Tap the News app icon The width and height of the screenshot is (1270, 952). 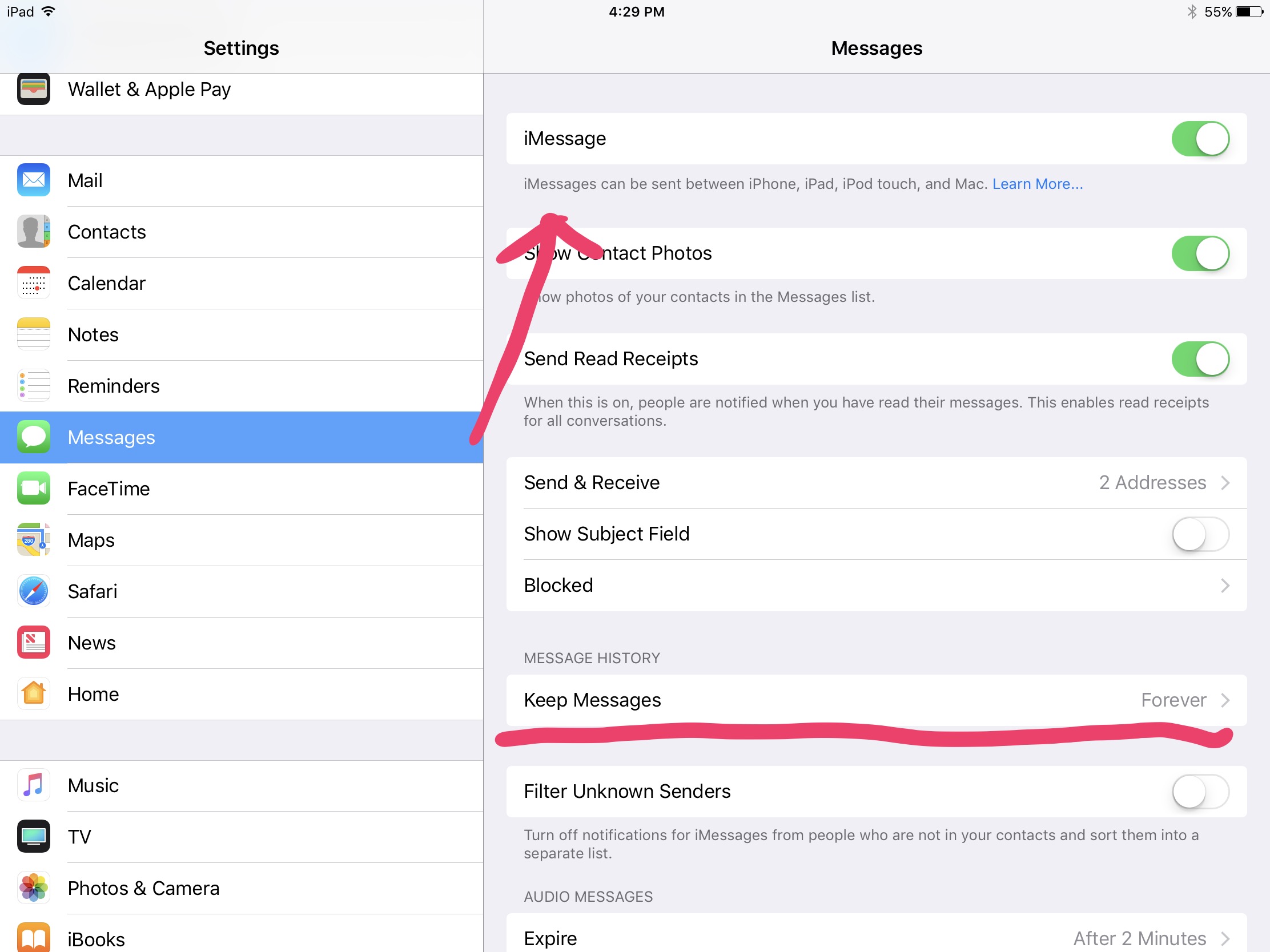33,643
